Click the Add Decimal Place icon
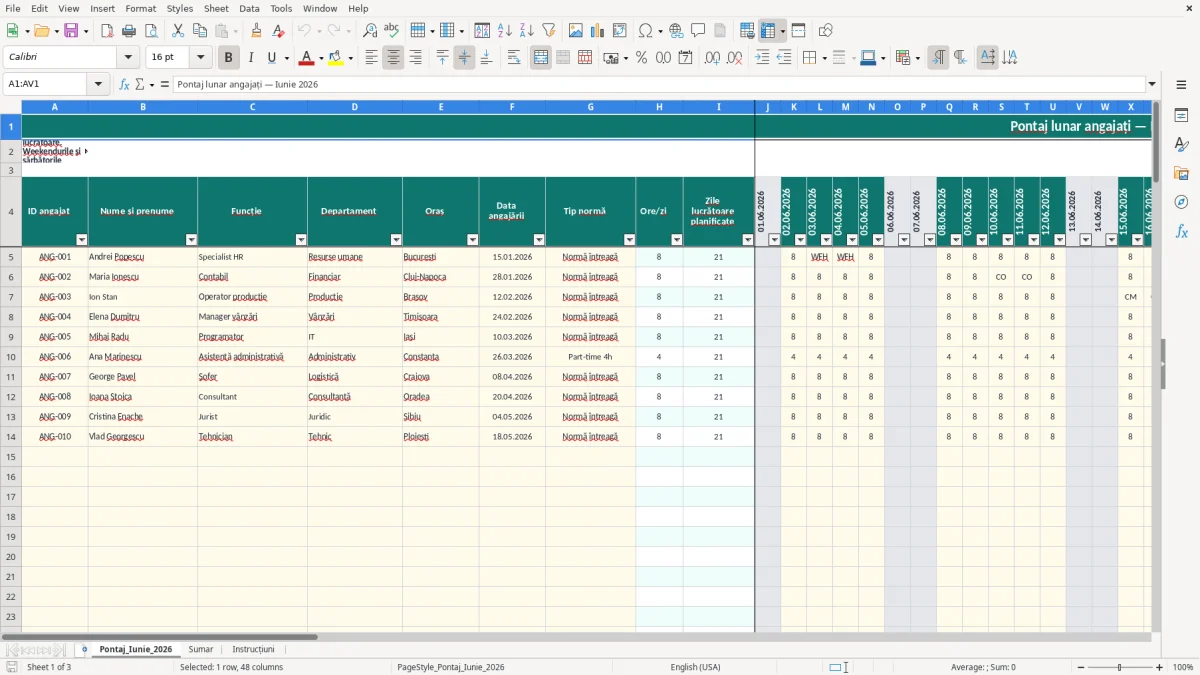Screen dimensions: 1200x675 pyautogui.click(x=713, y=58)
